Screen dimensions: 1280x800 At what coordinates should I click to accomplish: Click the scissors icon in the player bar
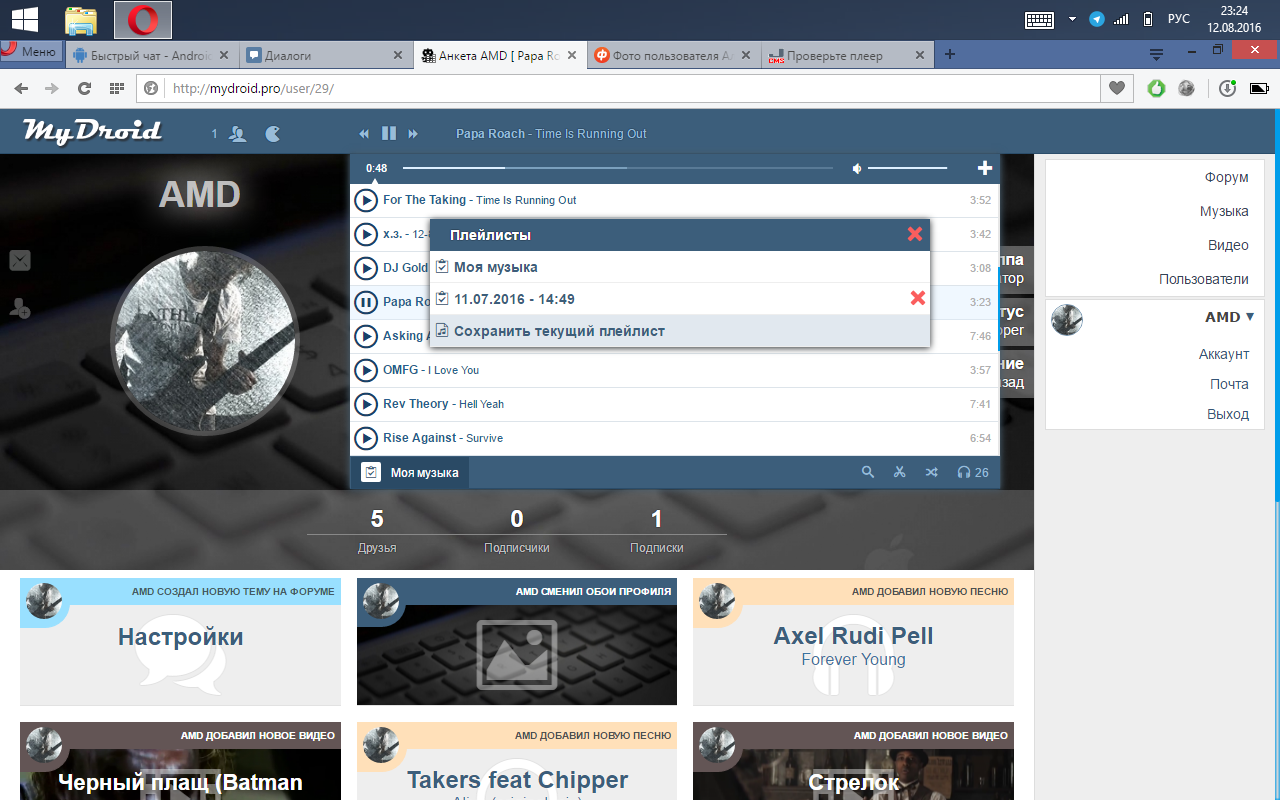click(x=900, y=472)
